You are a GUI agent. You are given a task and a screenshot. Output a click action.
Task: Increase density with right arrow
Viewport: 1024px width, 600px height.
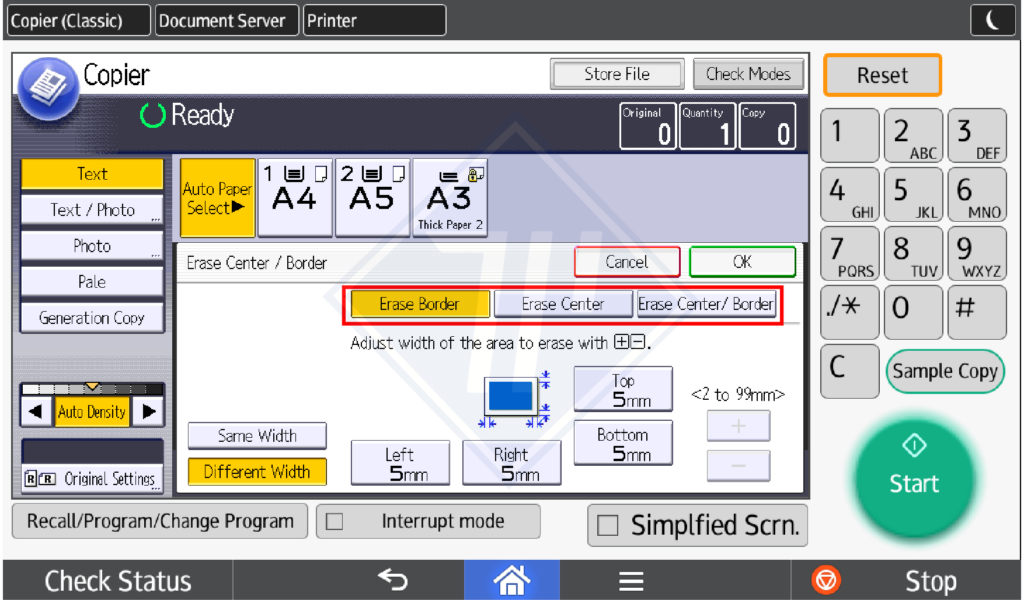tap(149, 412)
